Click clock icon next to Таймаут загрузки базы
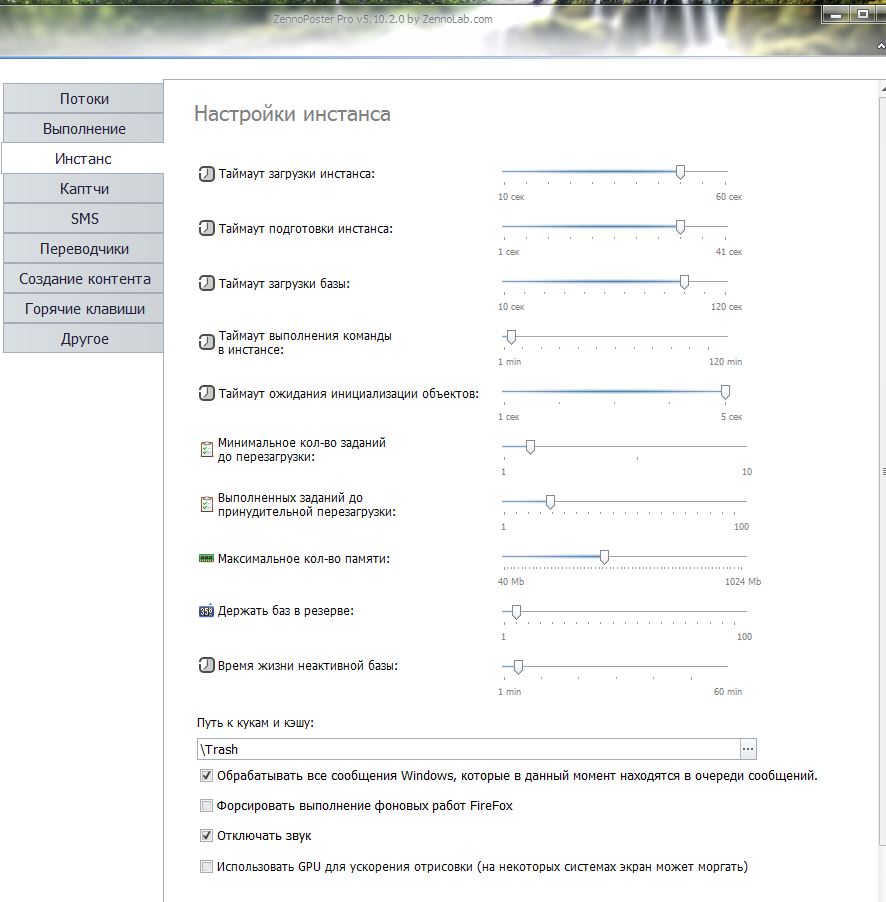 pyautogui.click(x=206, y=283)
